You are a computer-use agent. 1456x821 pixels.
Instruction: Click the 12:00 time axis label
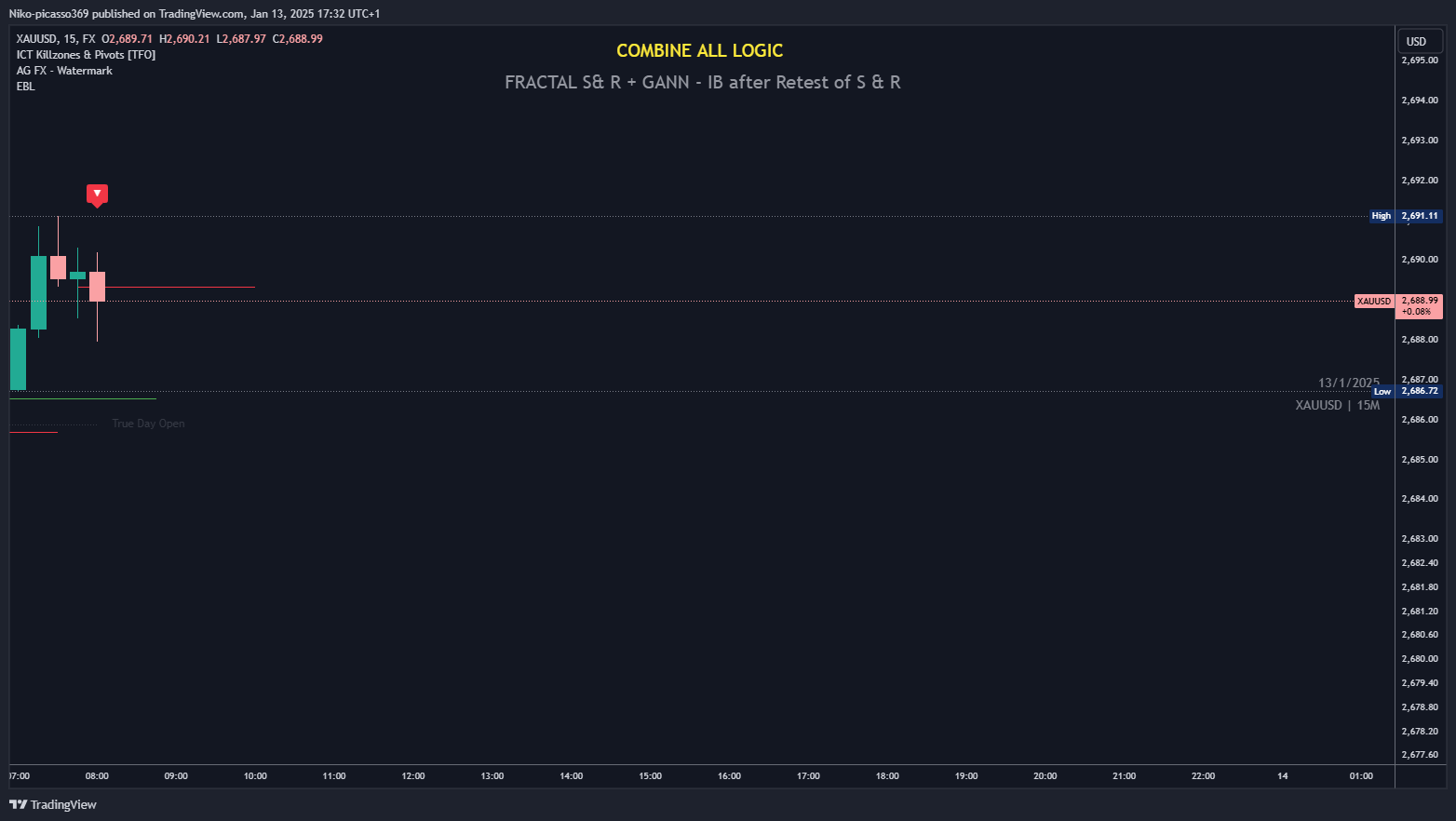coord(413,775)
